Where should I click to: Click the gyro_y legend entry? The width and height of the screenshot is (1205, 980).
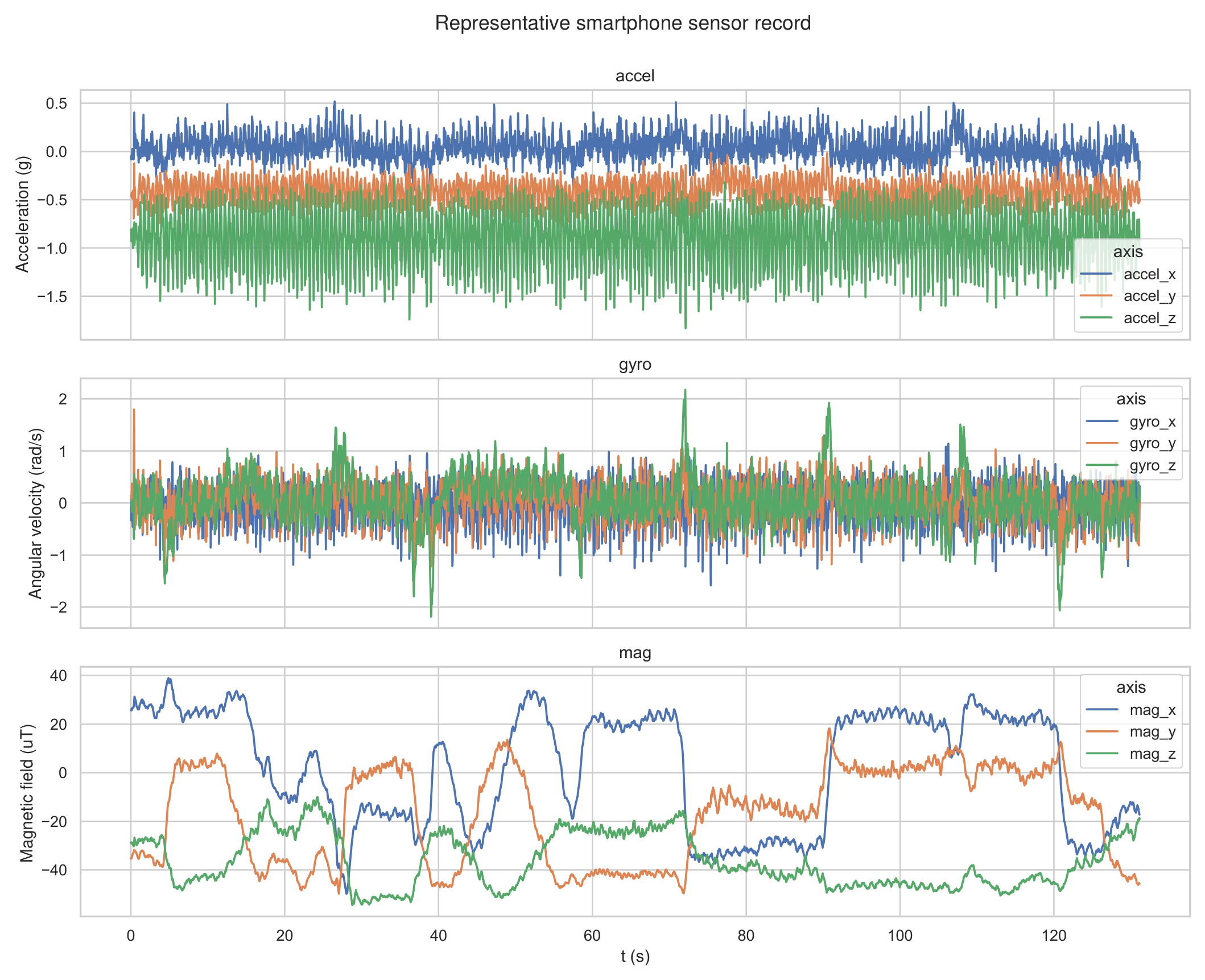point(1131,443)
